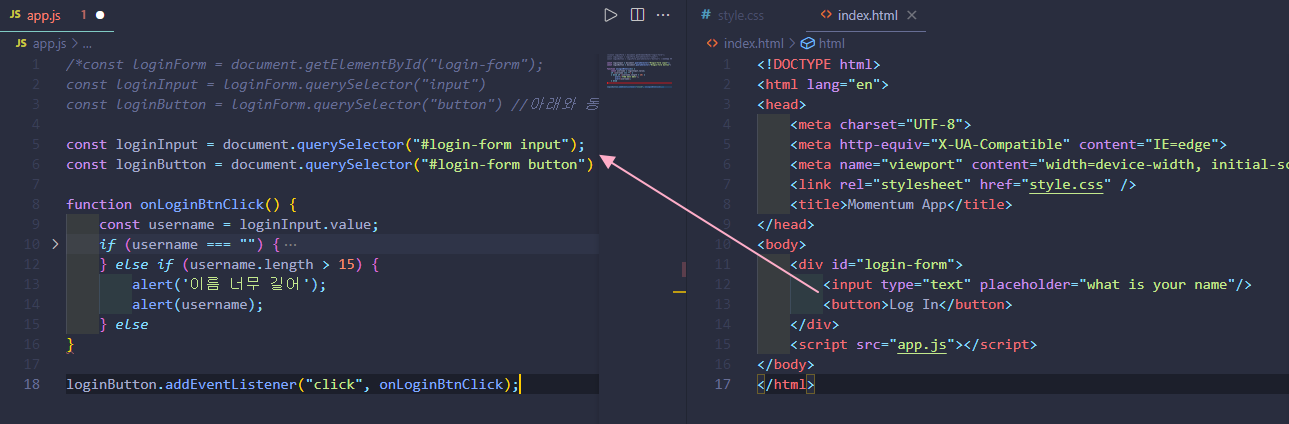Open the ellipsis breadcrumb after app.js
Screen dimensions: 1289x424
[87, 43]
